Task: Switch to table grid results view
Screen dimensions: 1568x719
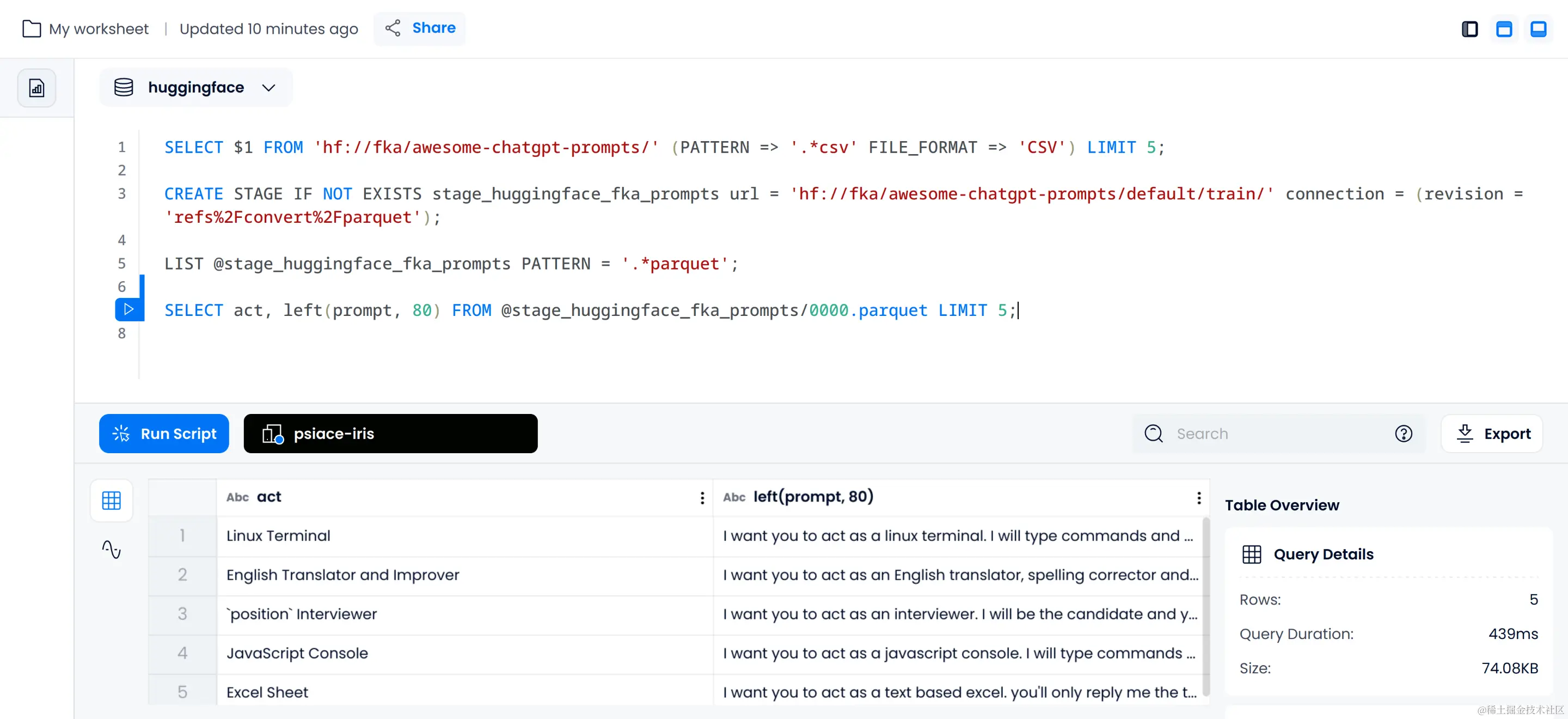Action: pos(112,501)
